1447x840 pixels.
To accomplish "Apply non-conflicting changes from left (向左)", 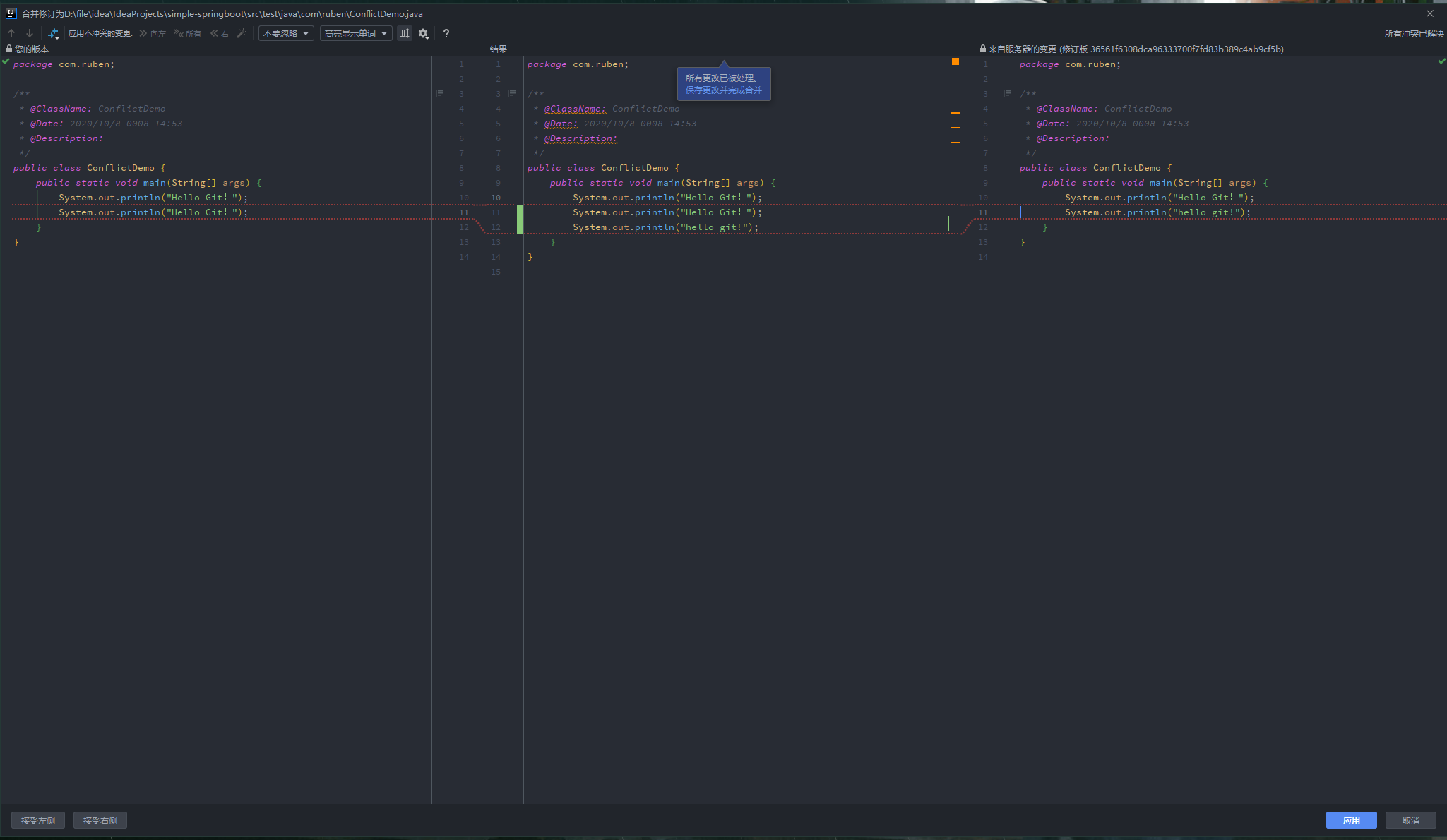I will point(153,33).
